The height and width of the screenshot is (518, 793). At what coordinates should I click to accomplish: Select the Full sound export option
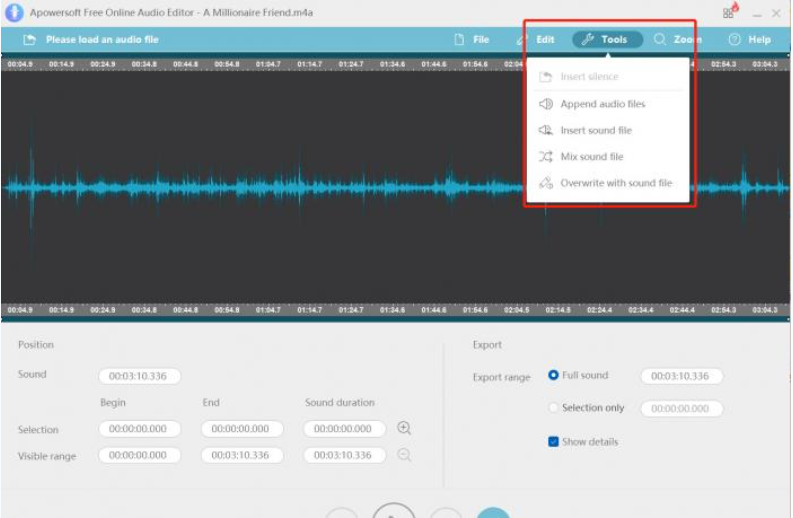pyautogui.click(x=553, y=375)
